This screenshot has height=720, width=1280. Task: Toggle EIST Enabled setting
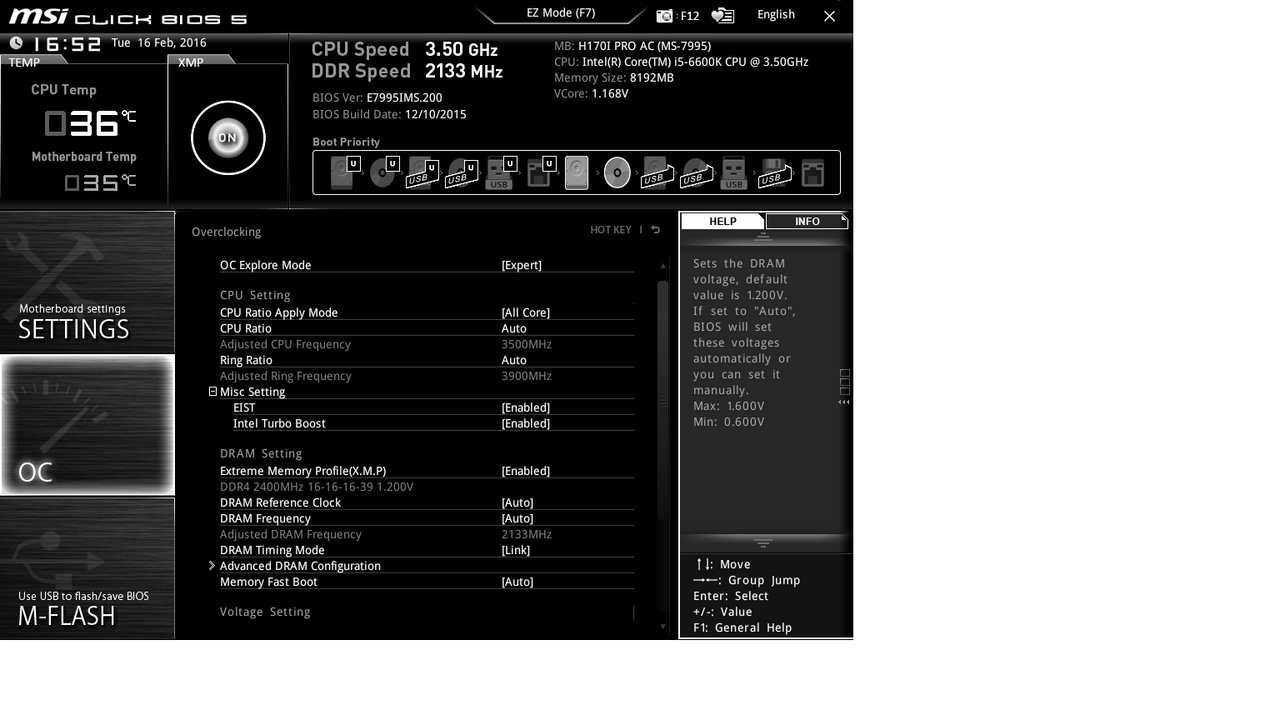525,408
